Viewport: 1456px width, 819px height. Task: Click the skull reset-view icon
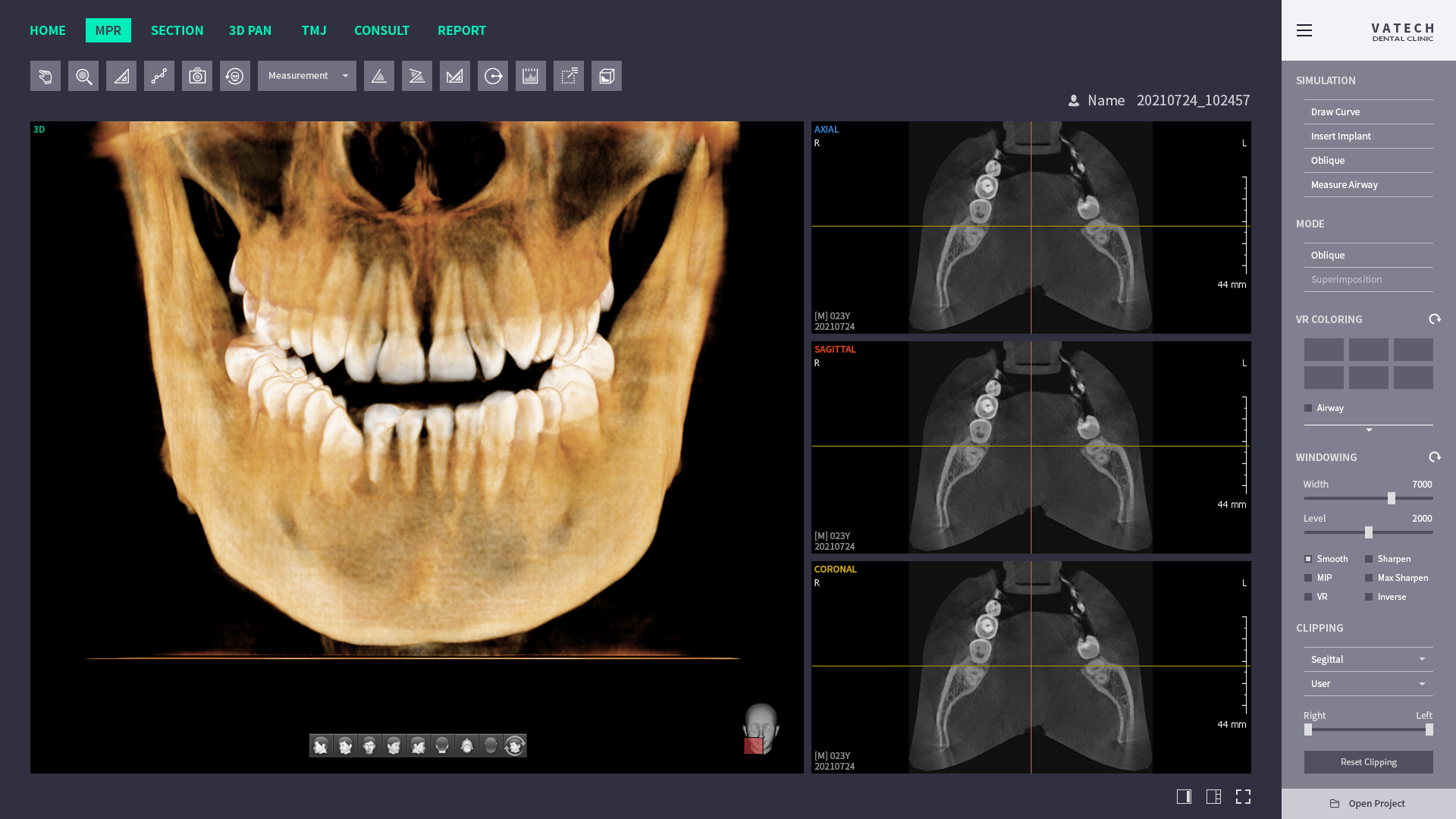coord(235,76)
